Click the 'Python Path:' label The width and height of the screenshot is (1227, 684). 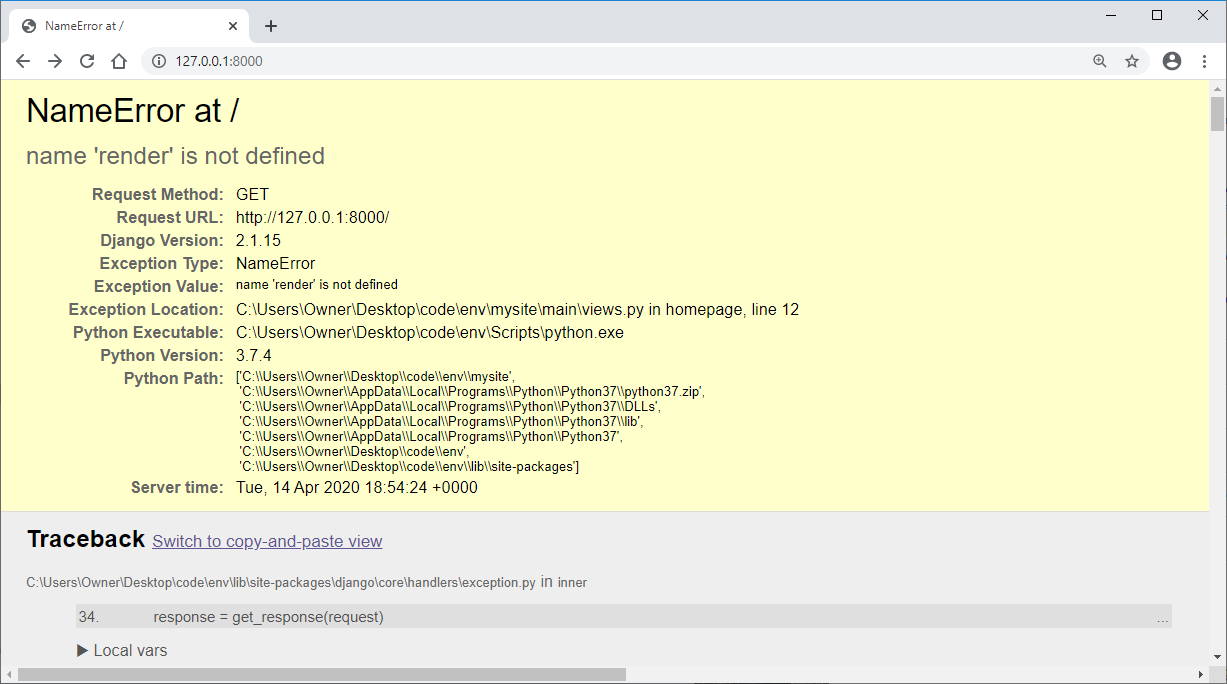[174, 378]
